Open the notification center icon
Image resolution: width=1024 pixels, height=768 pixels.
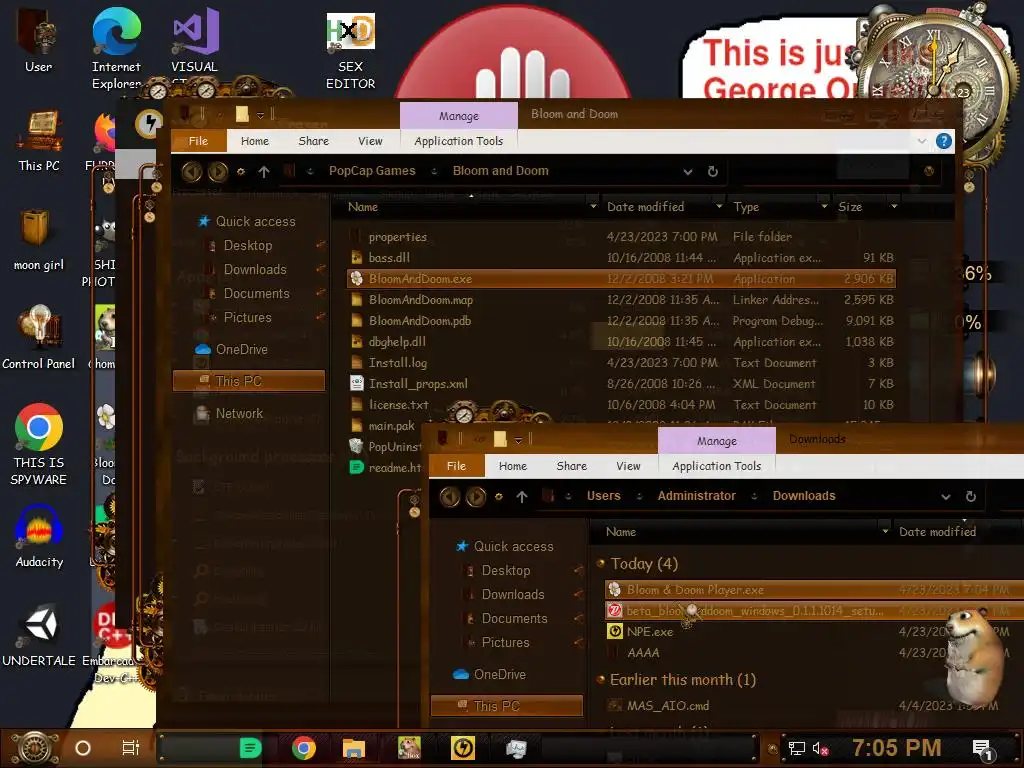982,749
